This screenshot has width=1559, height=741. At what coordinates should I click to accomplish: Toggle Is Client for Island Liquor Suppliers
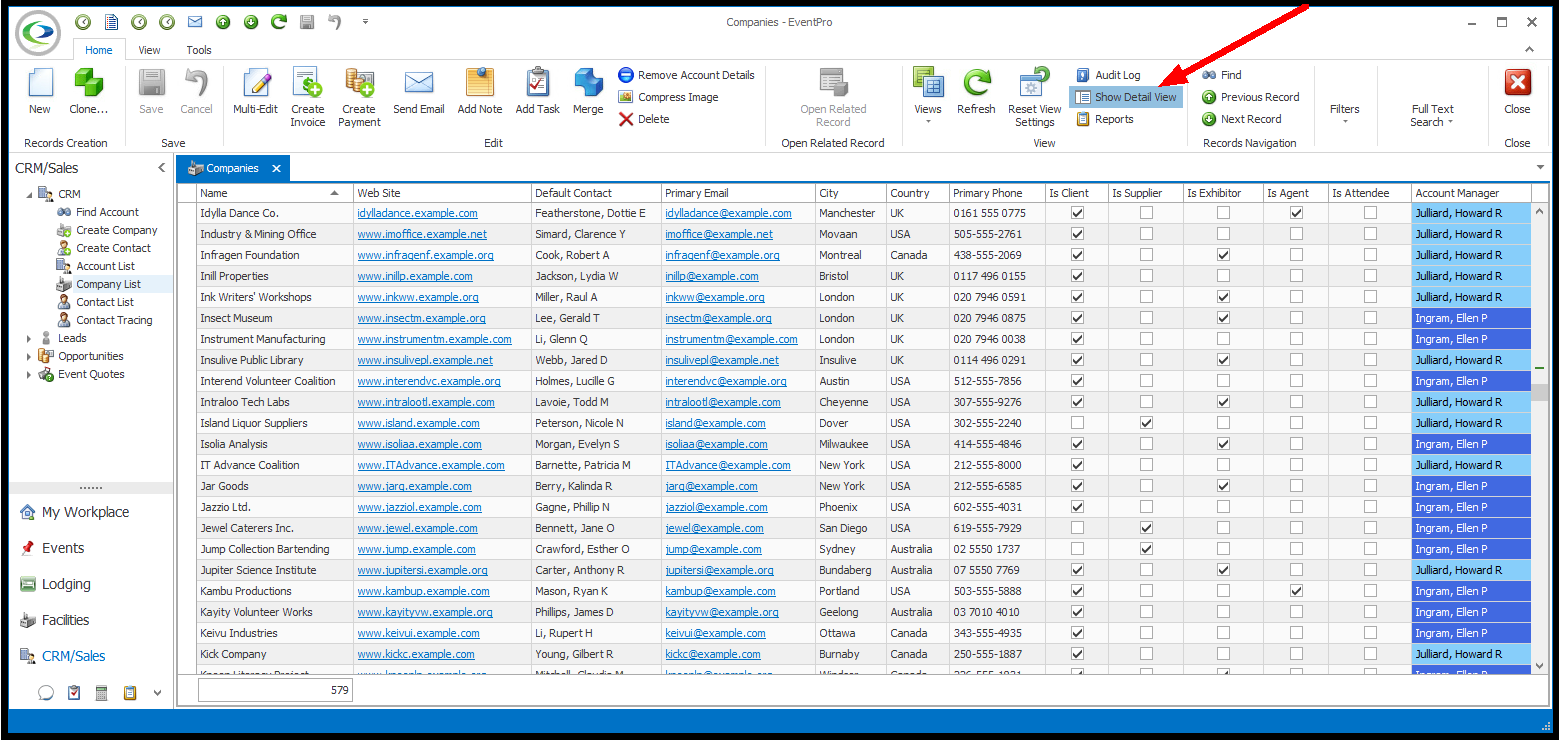pyautogui.click(x=1077, y=423)
